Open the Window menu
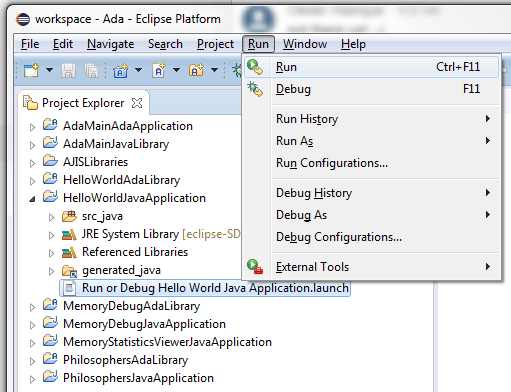The height and width of the screenshot is (392, 511). point(305,44)
